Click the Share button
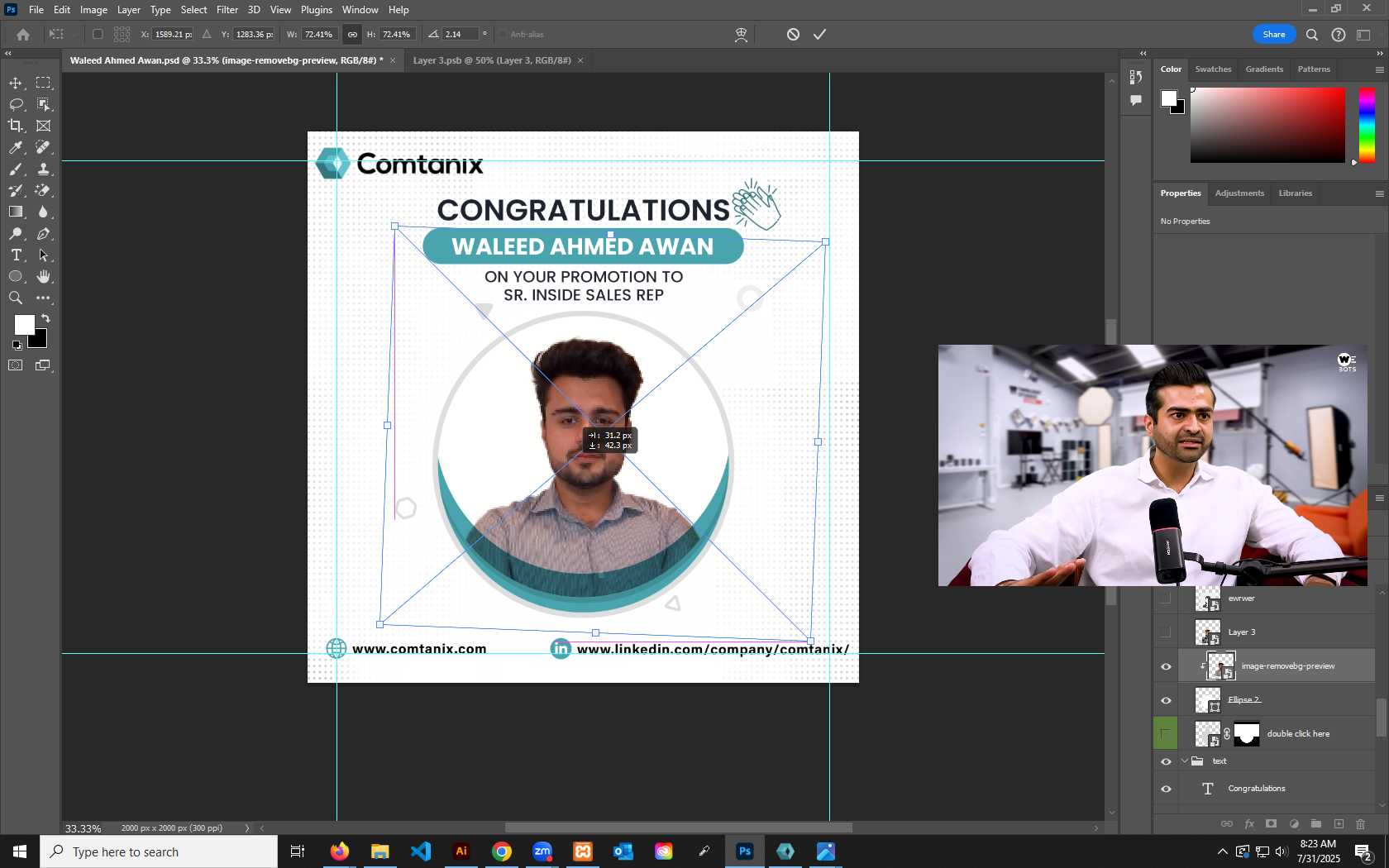1389x868 pixels. pos(1273,34)
